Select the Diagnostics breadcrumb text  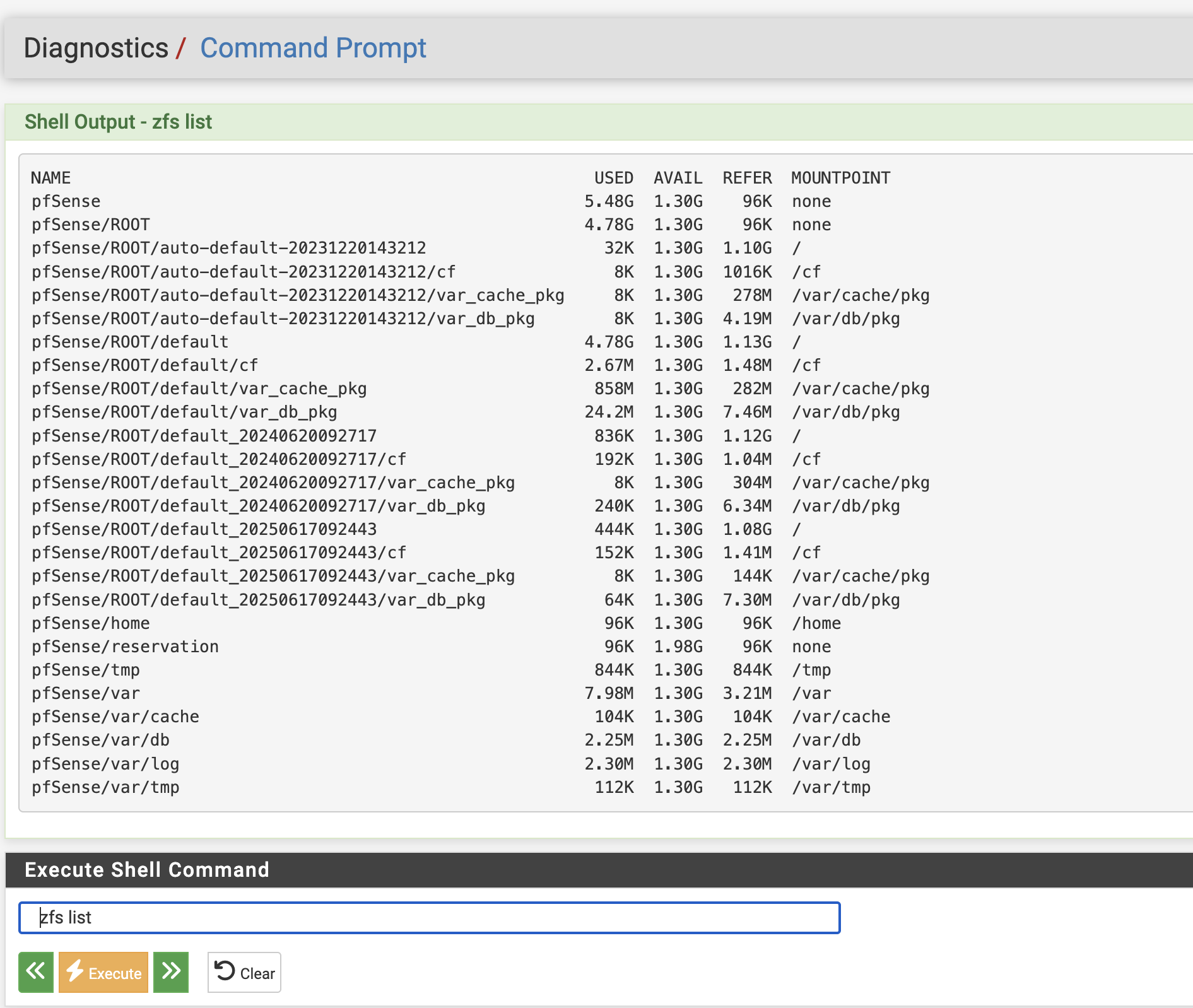[96, 48]
